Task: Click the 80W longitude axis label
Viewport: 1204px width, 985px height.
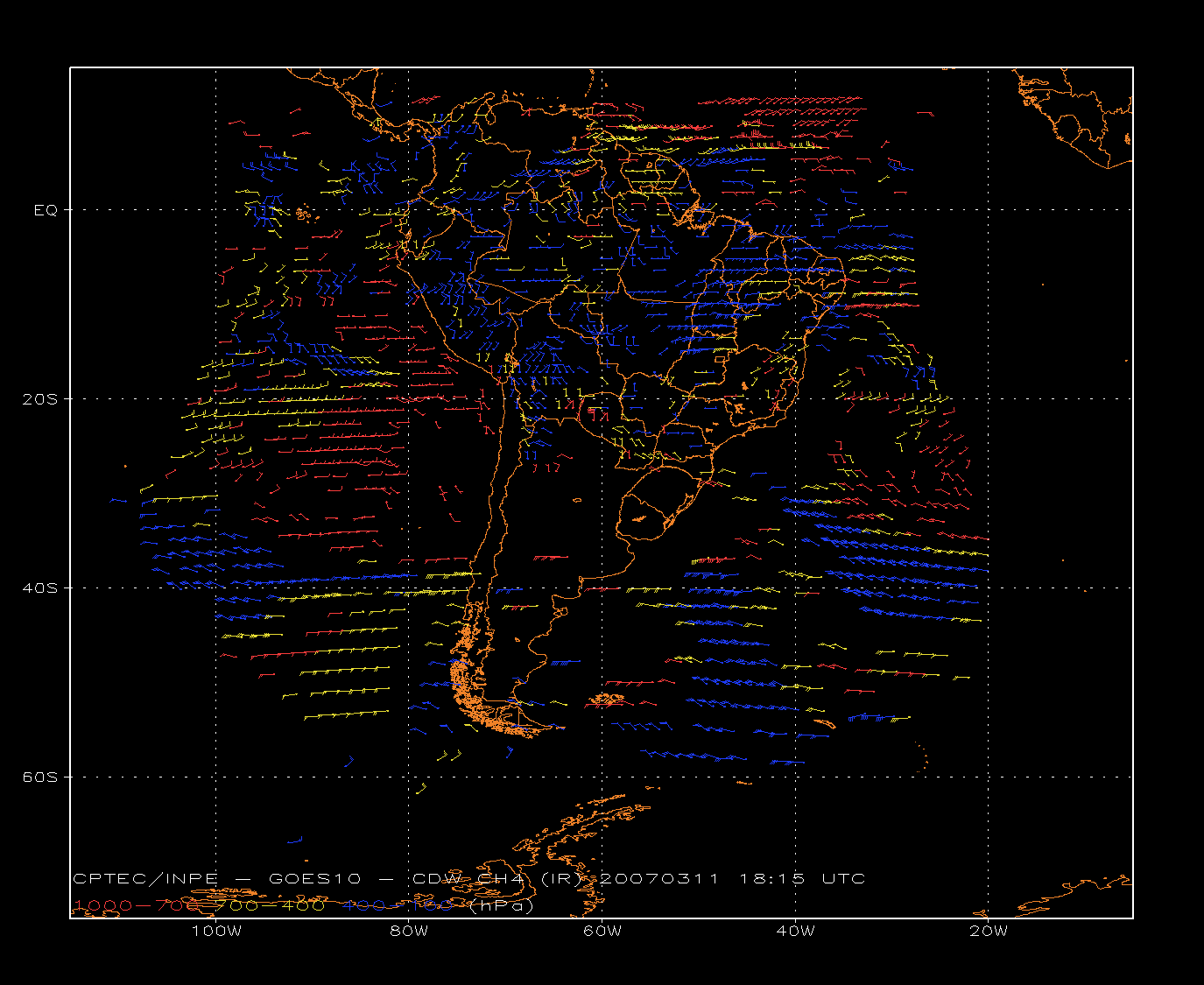Action: tap(409, 931)
